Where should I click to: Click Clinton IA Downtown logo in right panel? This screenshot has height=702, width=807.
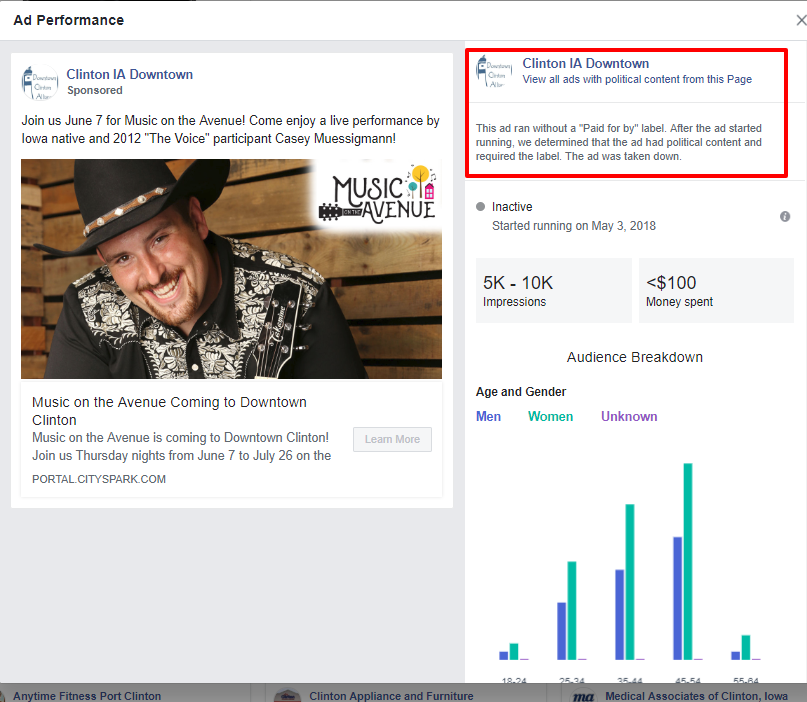tap(494, 72)
